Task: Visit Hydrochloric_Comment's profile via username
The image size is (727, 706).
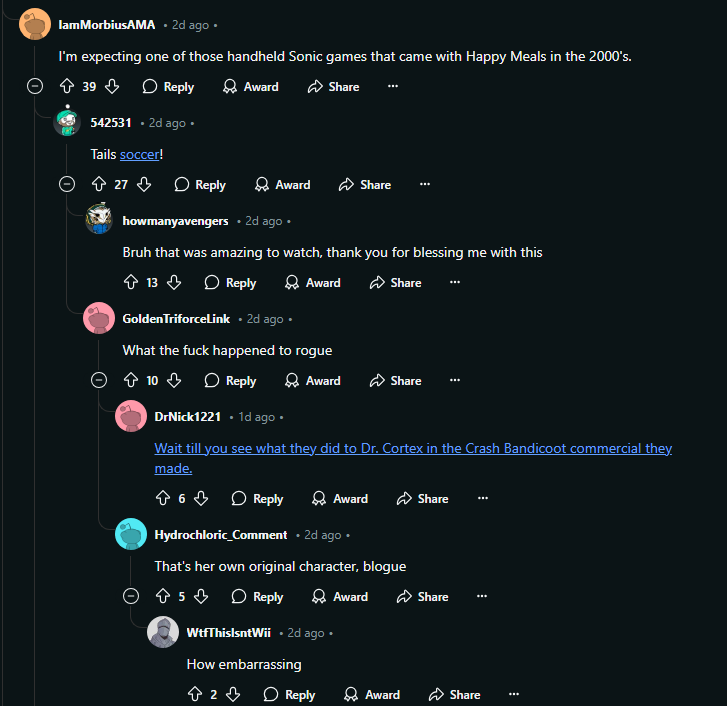Action: (221, 535)
